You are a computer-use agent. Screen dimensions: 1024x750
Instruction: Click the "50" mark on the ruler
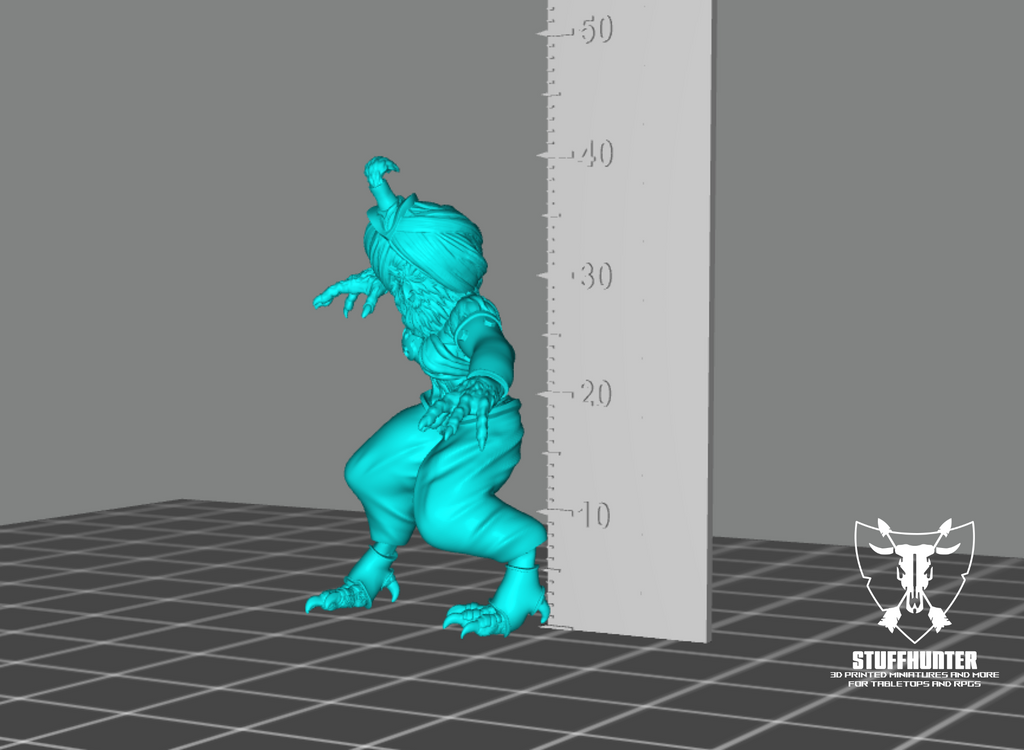pyautogui.click(x=596, y=30)
